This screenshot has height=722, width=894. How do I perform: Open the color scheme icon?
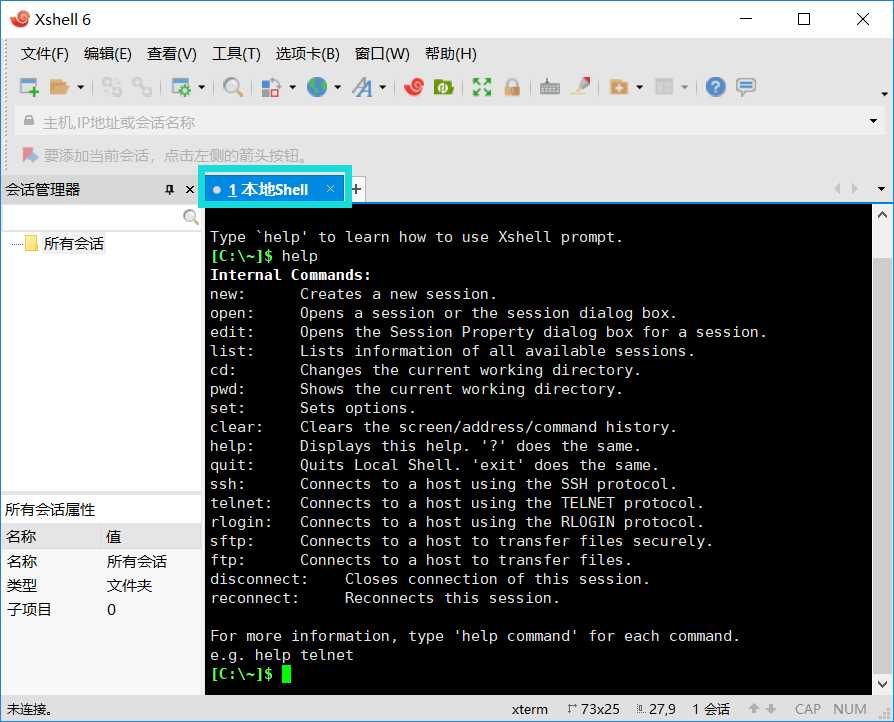click(271, 87)
